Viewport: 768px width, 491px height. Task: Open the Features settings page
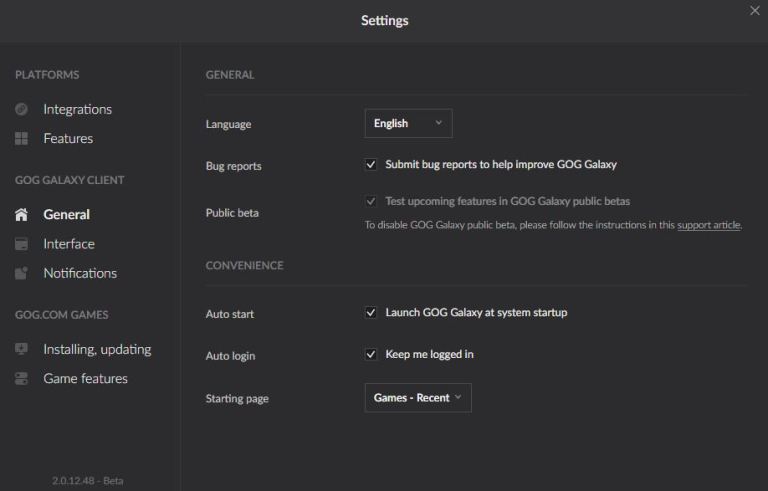pos(68,138)
